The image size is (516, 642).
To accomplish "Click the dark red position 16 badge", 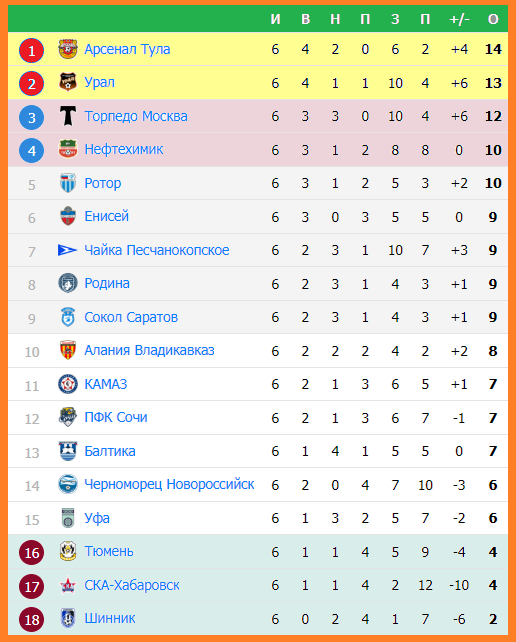I will click(32, 553).
